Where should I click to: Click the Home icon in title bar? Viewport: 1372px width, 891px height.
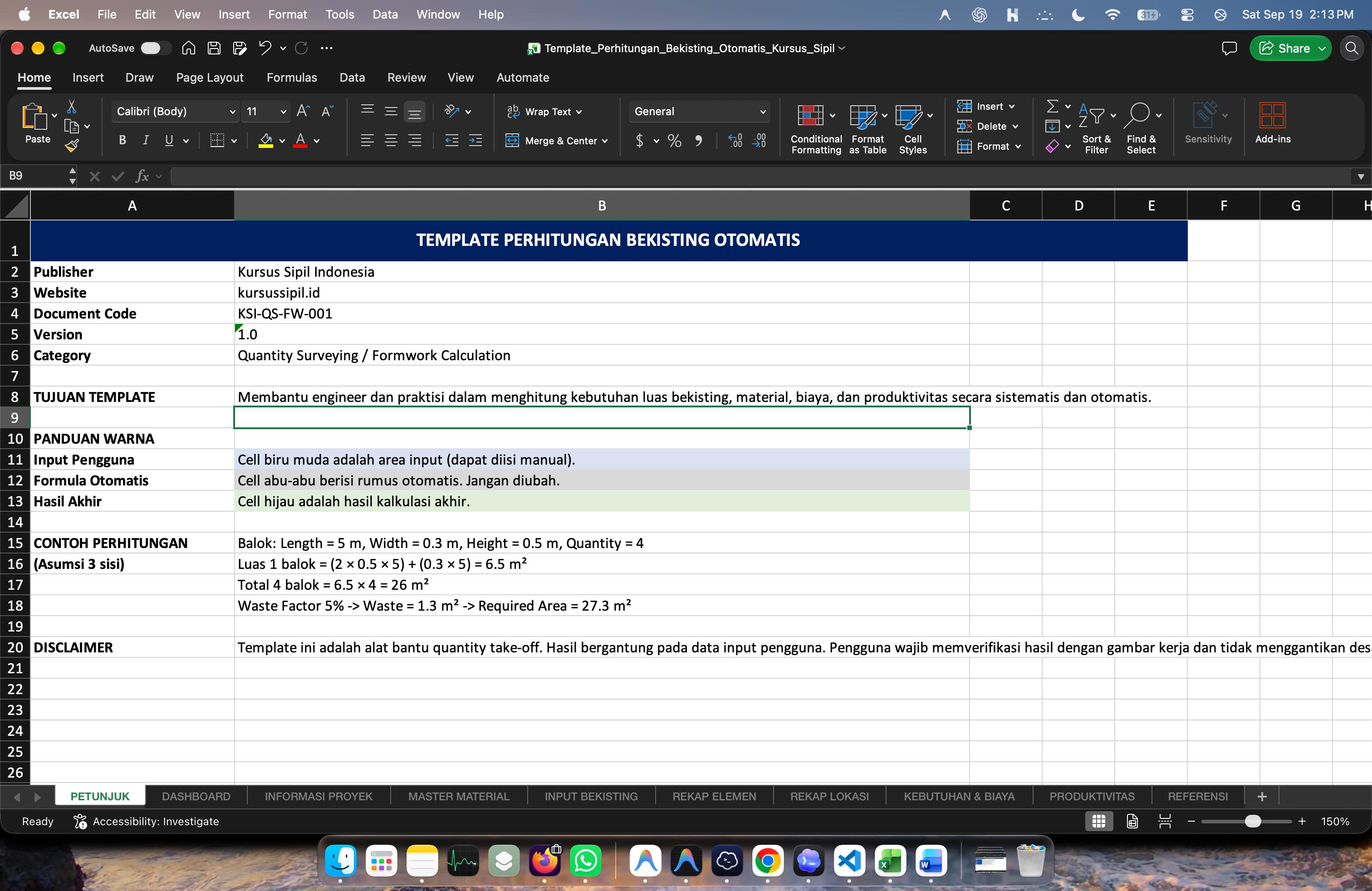point(188,49)
